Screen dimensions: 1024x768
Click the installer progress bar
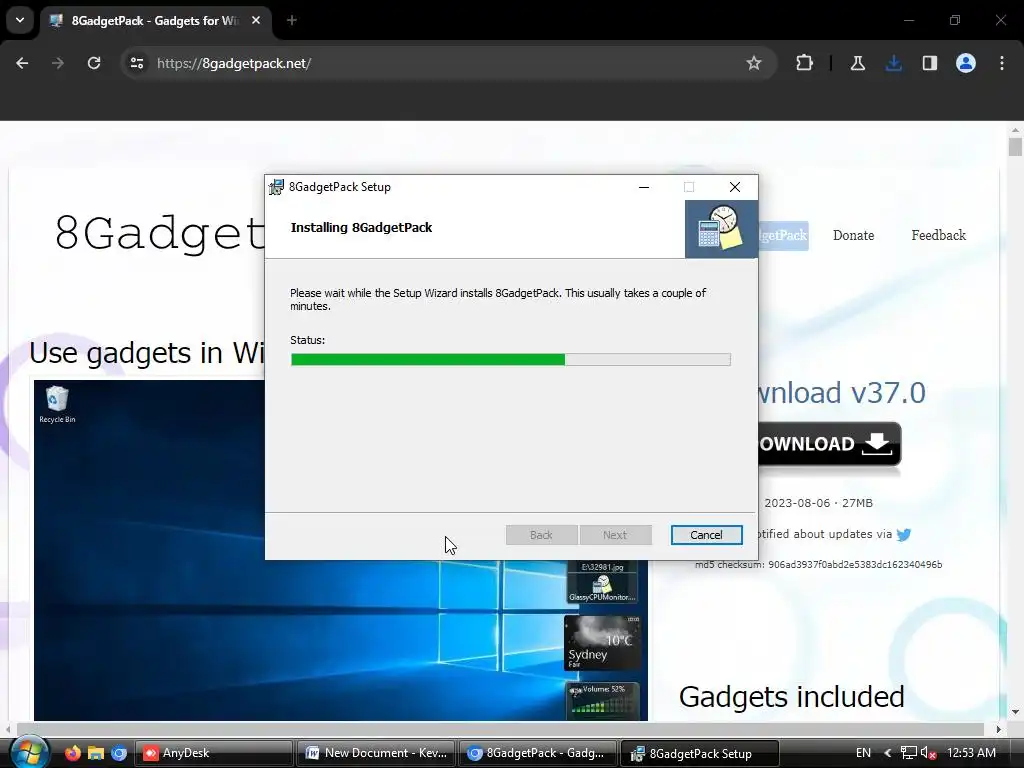511,359
